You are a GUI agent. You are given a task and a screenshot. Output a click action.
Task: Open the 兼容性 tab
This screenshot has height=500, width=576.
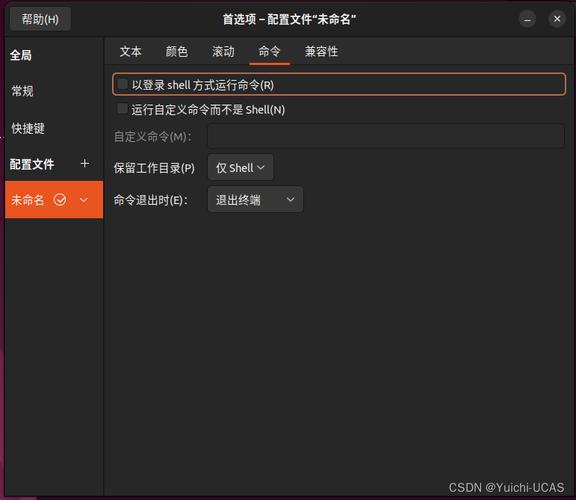coord(321,51)
